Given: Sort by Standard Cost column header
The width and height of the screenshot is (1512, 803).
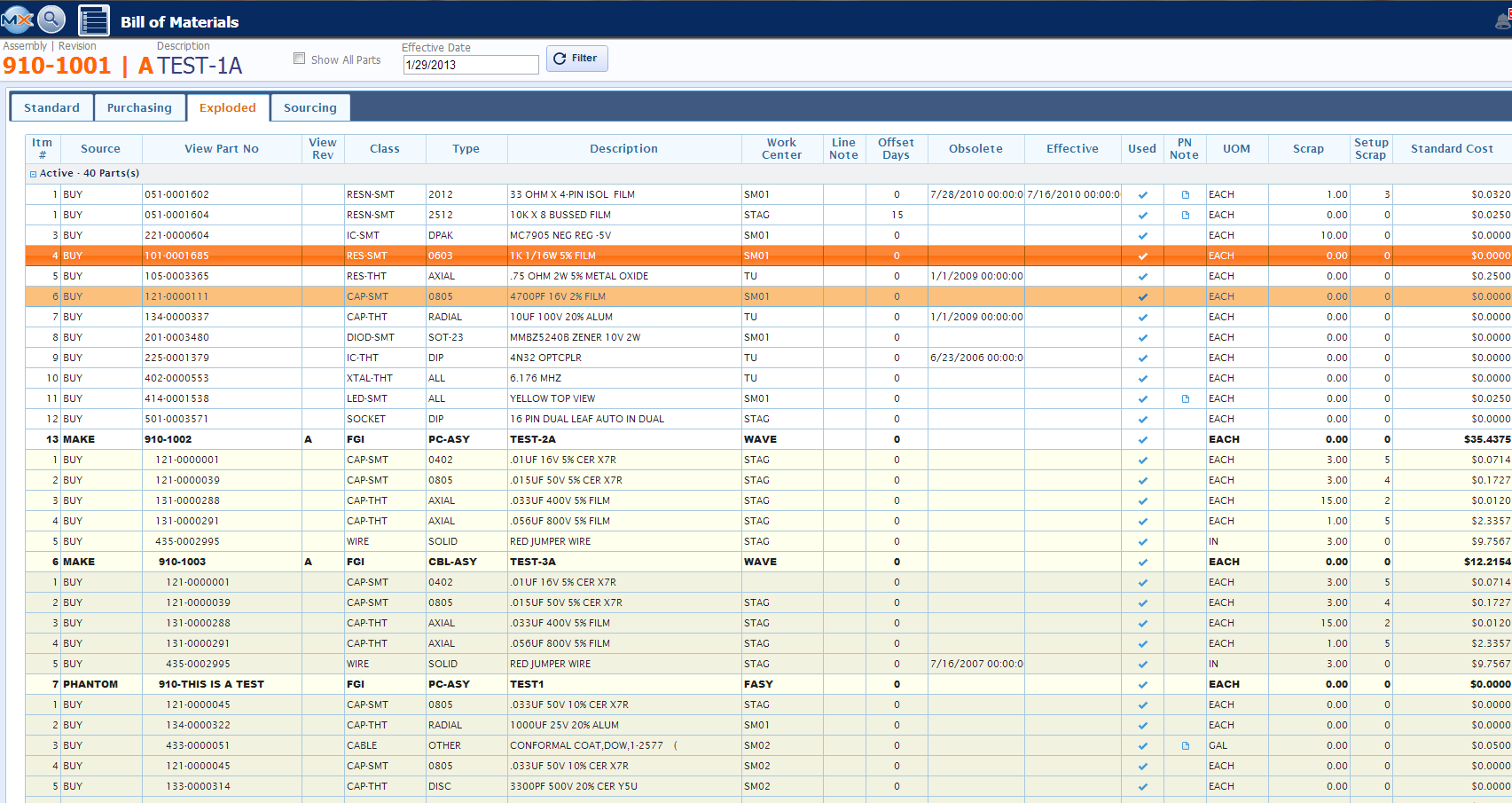Looking at the screenshot, I should (x=1452, y=148).
